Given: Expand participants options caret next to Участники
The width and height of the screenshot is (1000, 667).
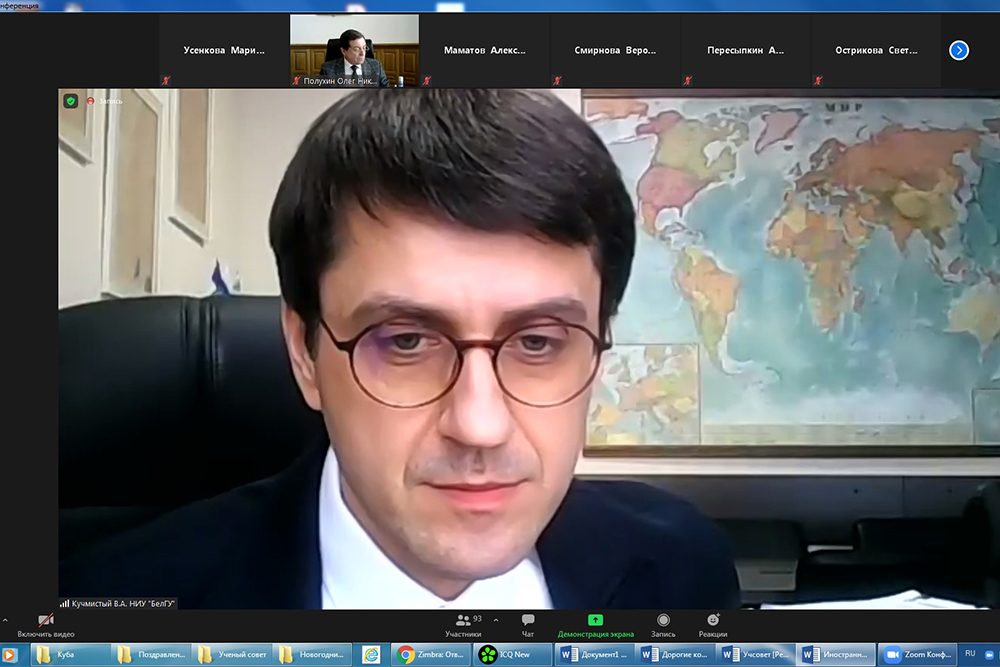Looking at the screenshot, I should pyautogui.click(x=496, y=620).
